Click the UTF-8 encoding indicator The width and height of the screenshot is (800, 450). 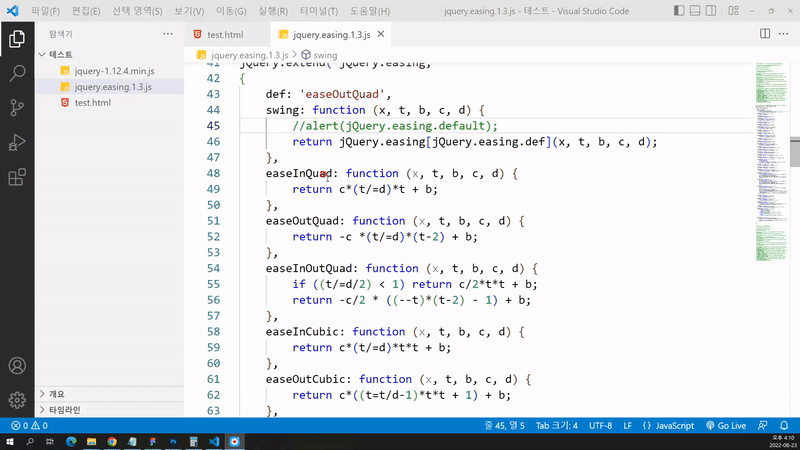tap(601, 426)
